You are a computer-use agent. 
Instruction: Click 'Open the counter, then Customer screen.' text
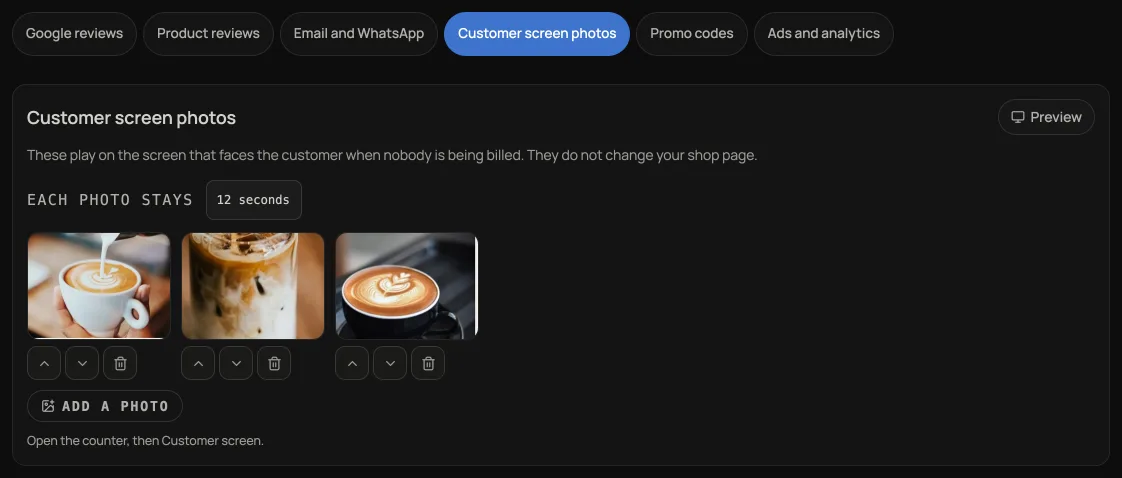point(145,441)
